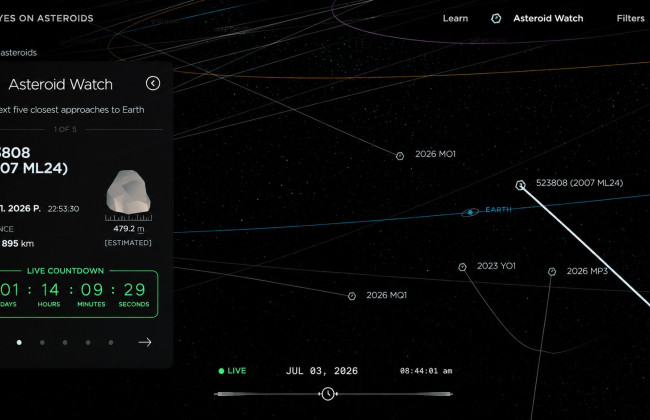Jump to the fifth pagination dot
This screenshot has width=650, height=420.
(x=111, y=342)
